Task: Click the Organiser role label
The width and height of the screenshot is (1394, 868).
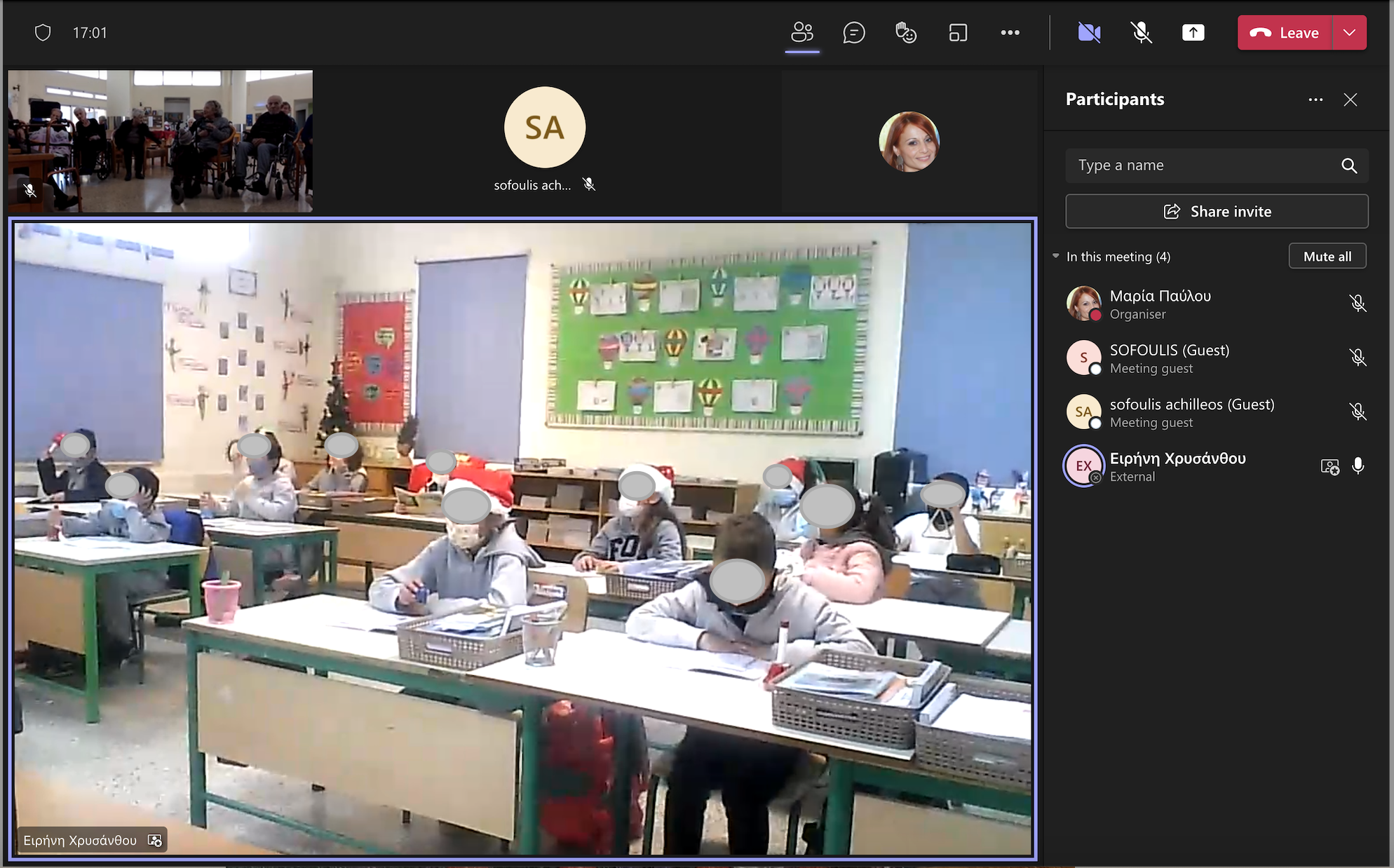Action: (1137, 314)
